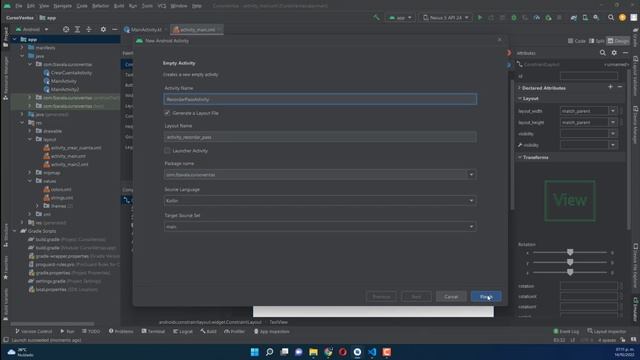Switch to activity_main.xml editor tab
The width and height of the screenshot is (640, 360).
[197, 30]
